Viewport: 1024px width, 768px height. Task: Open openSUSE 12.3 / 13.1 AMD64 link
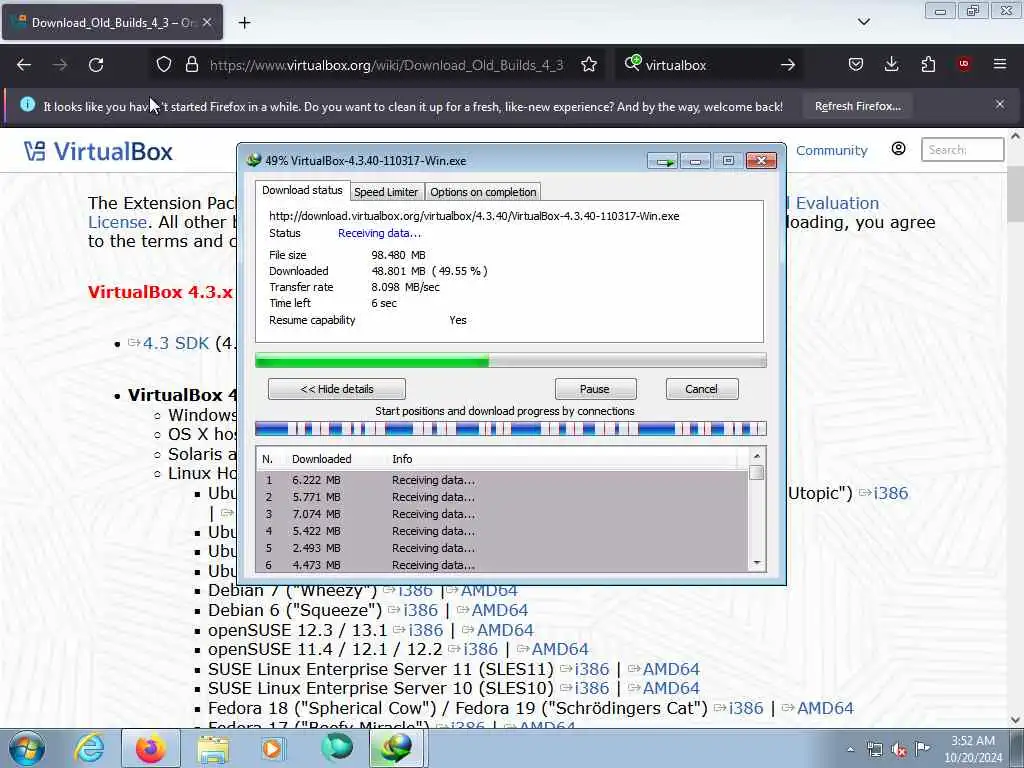[x=505, y=630]
